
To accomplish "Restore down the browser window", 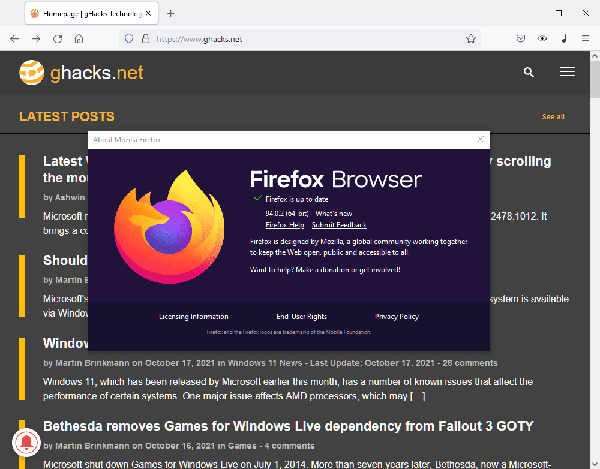I will (x=559, y=13).
